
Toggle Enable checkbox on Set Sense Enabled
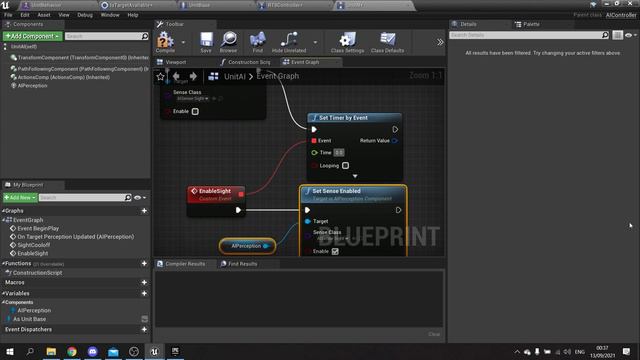[x=335, y=251]
